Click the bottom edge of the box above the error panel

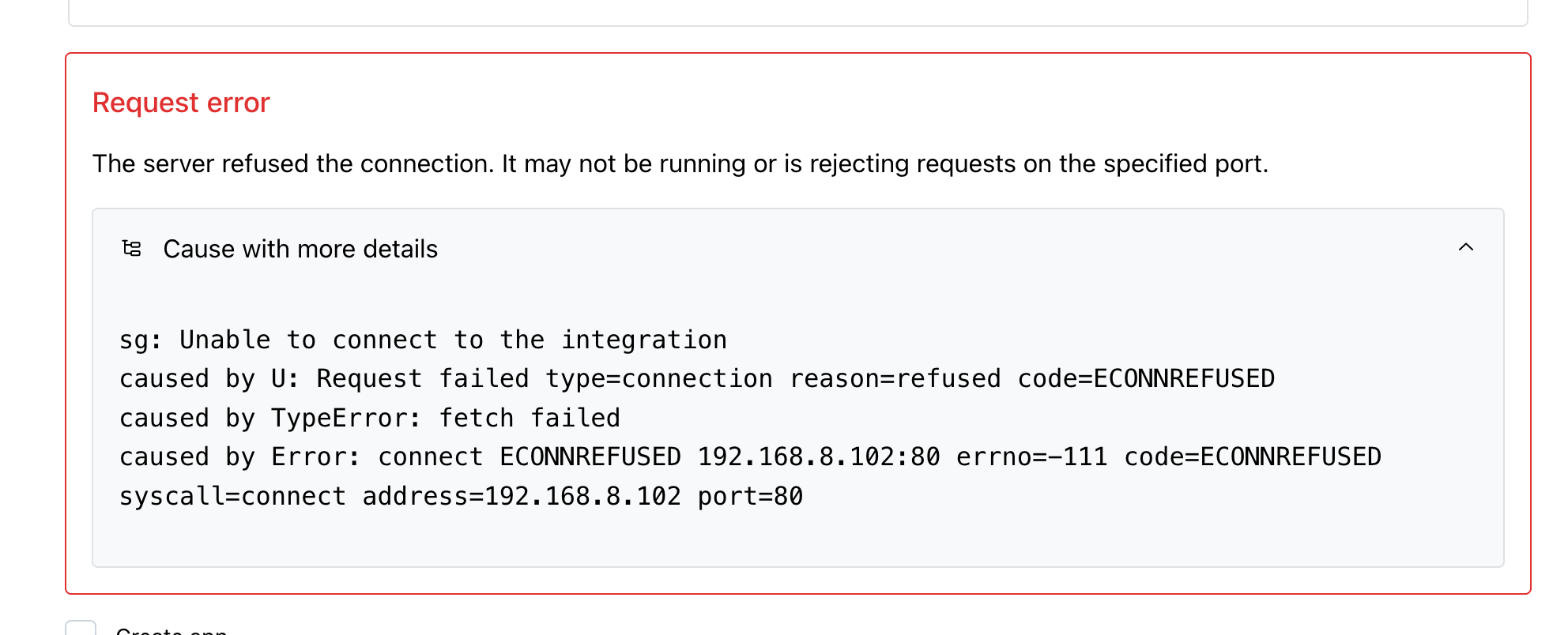[x=798, y=24]
